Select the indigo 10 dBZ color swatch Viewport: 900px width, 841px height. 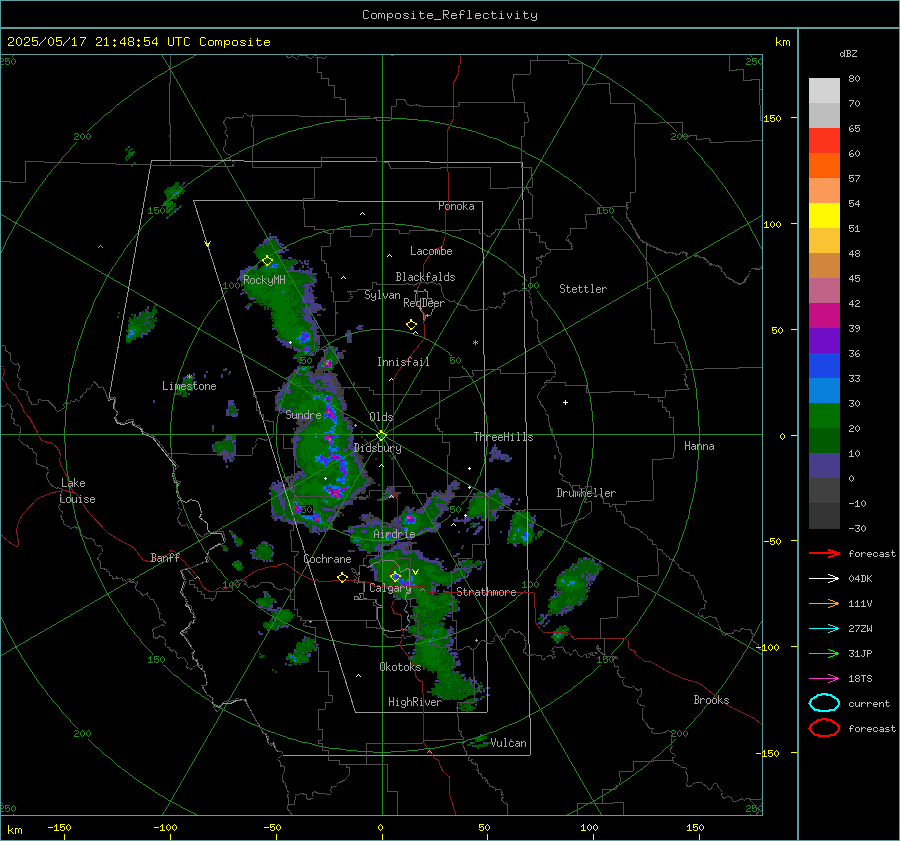pos(824,465)
